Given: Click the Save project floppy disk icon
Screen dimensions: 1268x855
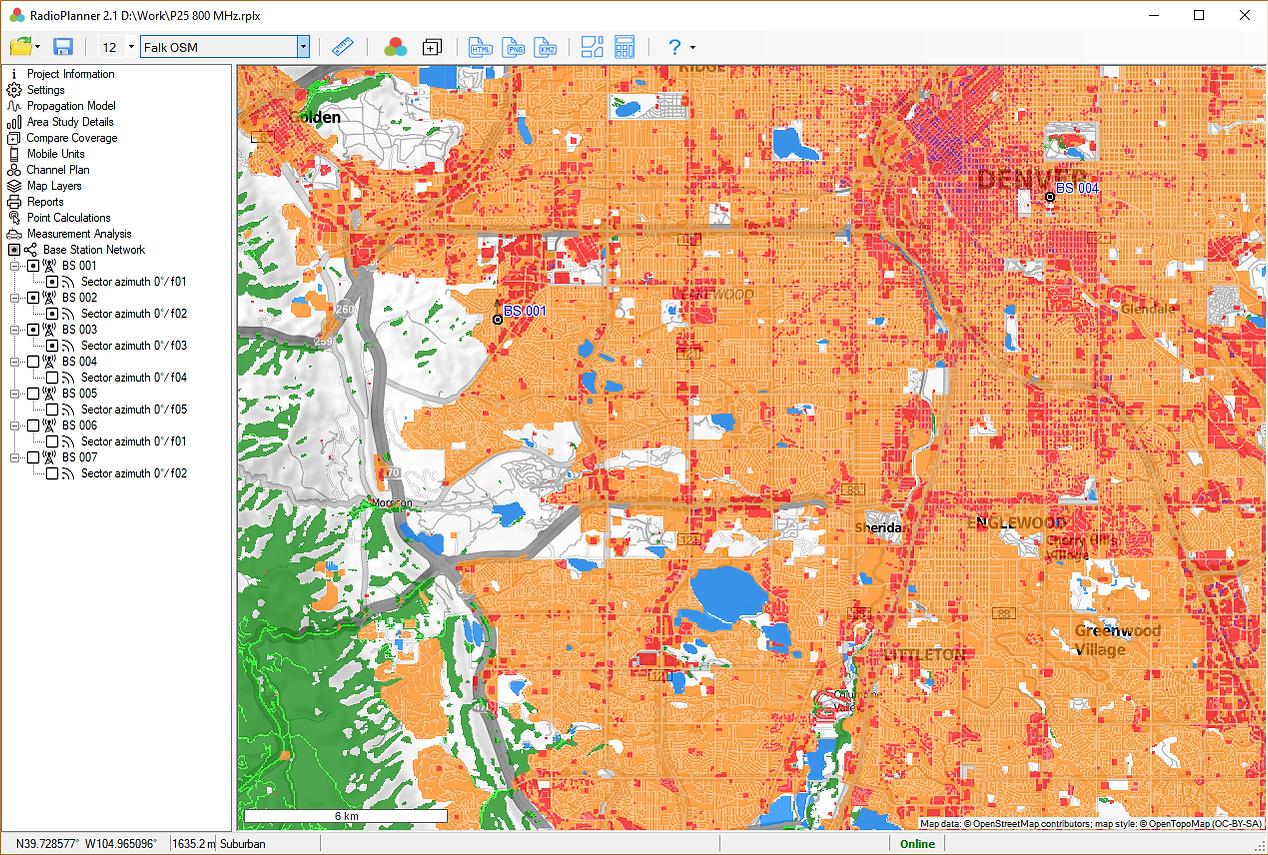Looking at the screenshot, I should (x=63, y=47).
